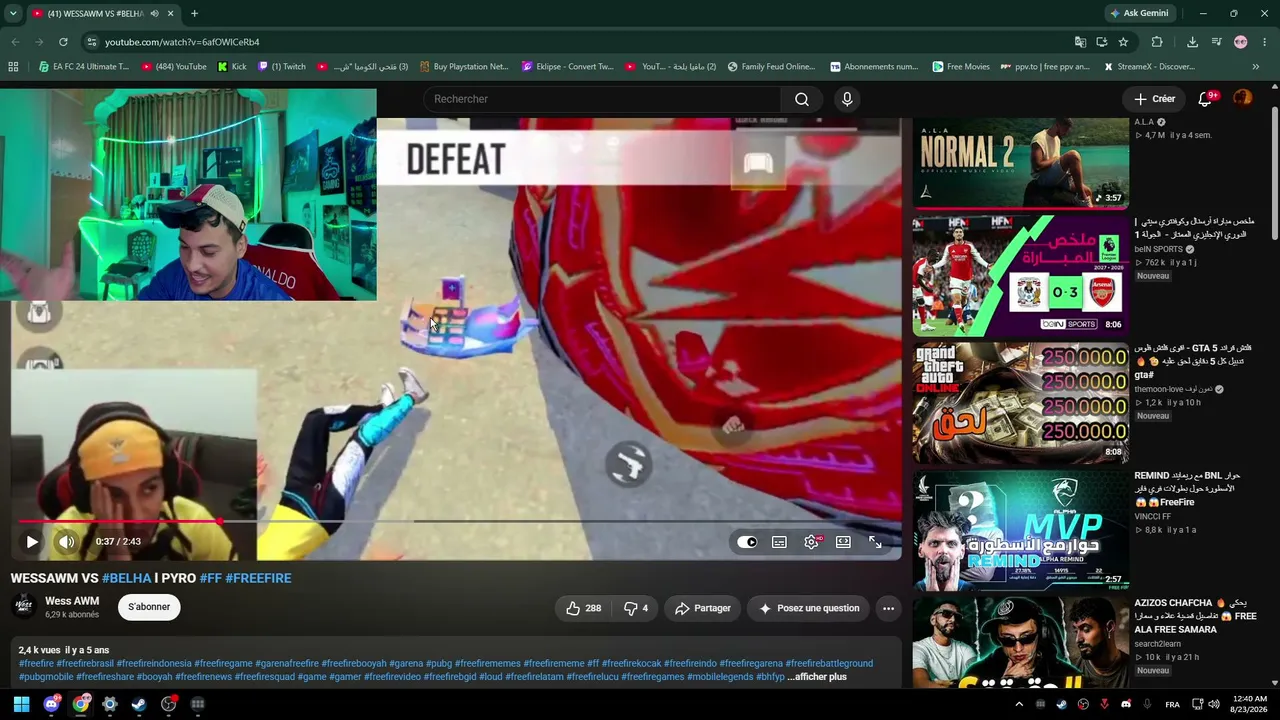Play the paused YouTube video

[x=32, y=542]
